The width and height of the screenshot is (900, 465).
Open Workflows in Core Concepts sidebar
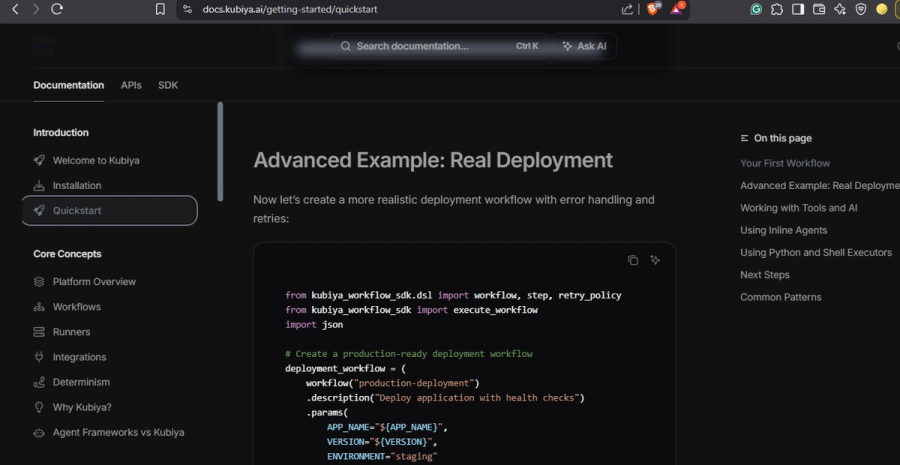click(76, 307)
